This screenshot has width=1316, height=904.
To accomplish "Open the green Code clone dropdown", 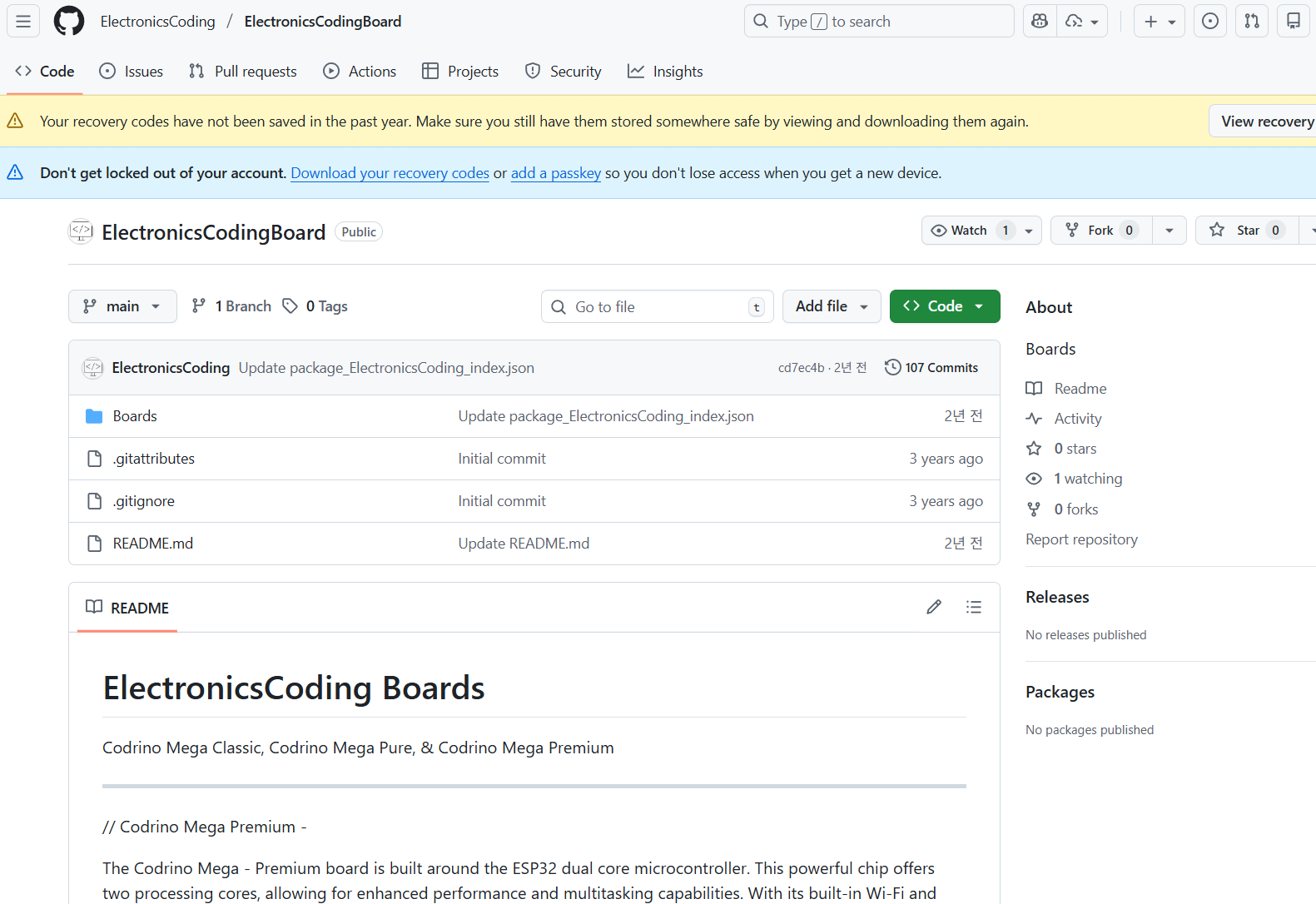I will click(x=945, y=306).
